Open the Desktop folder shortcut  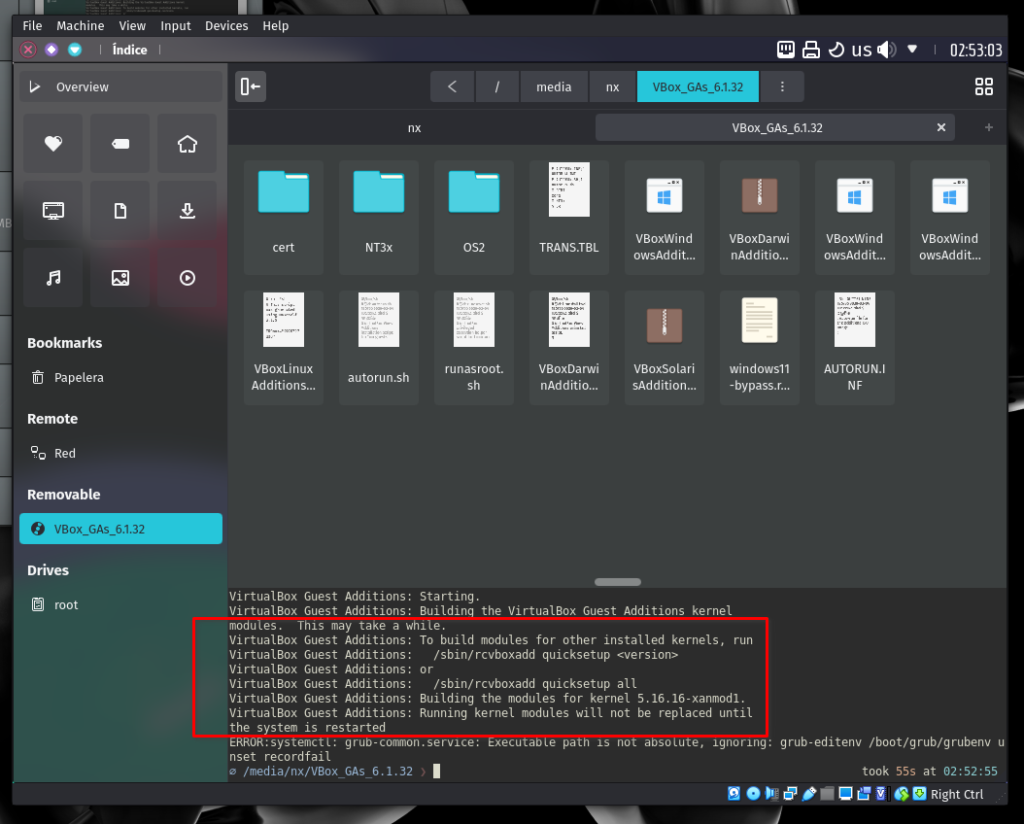click(54, 211)
